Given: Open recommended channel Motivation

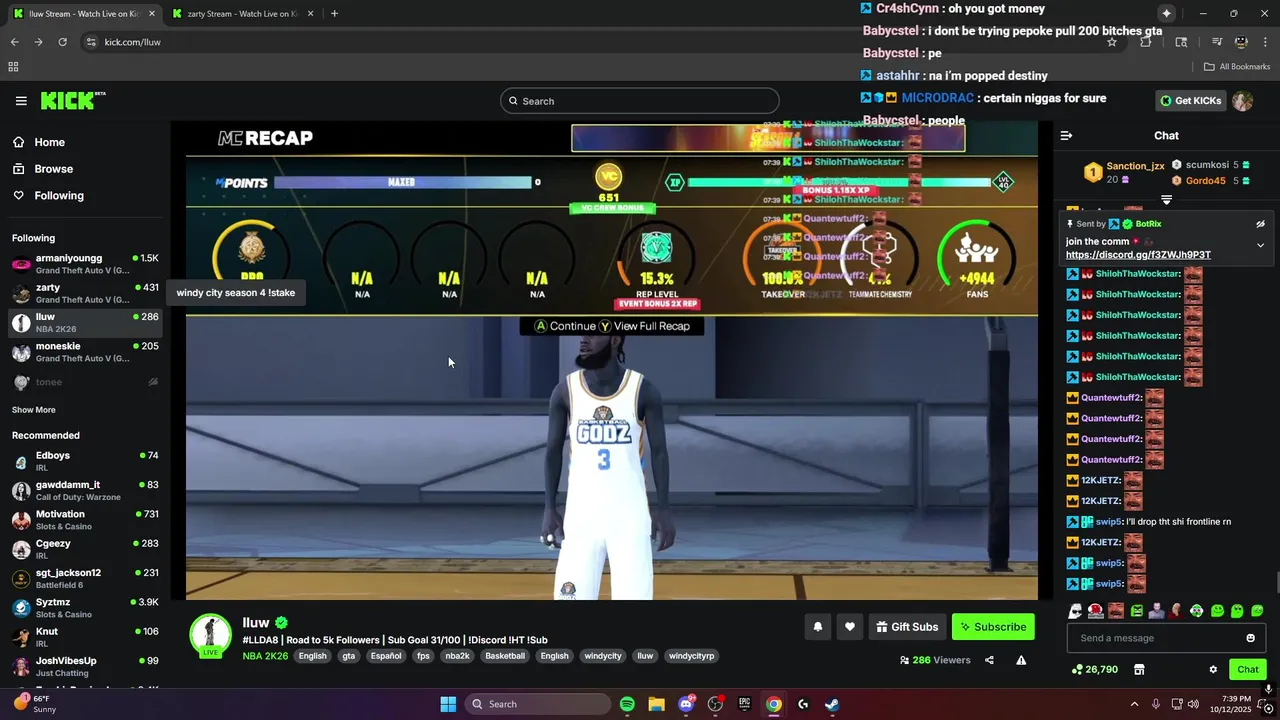Looking at the screenshot, I should [85, 520].
